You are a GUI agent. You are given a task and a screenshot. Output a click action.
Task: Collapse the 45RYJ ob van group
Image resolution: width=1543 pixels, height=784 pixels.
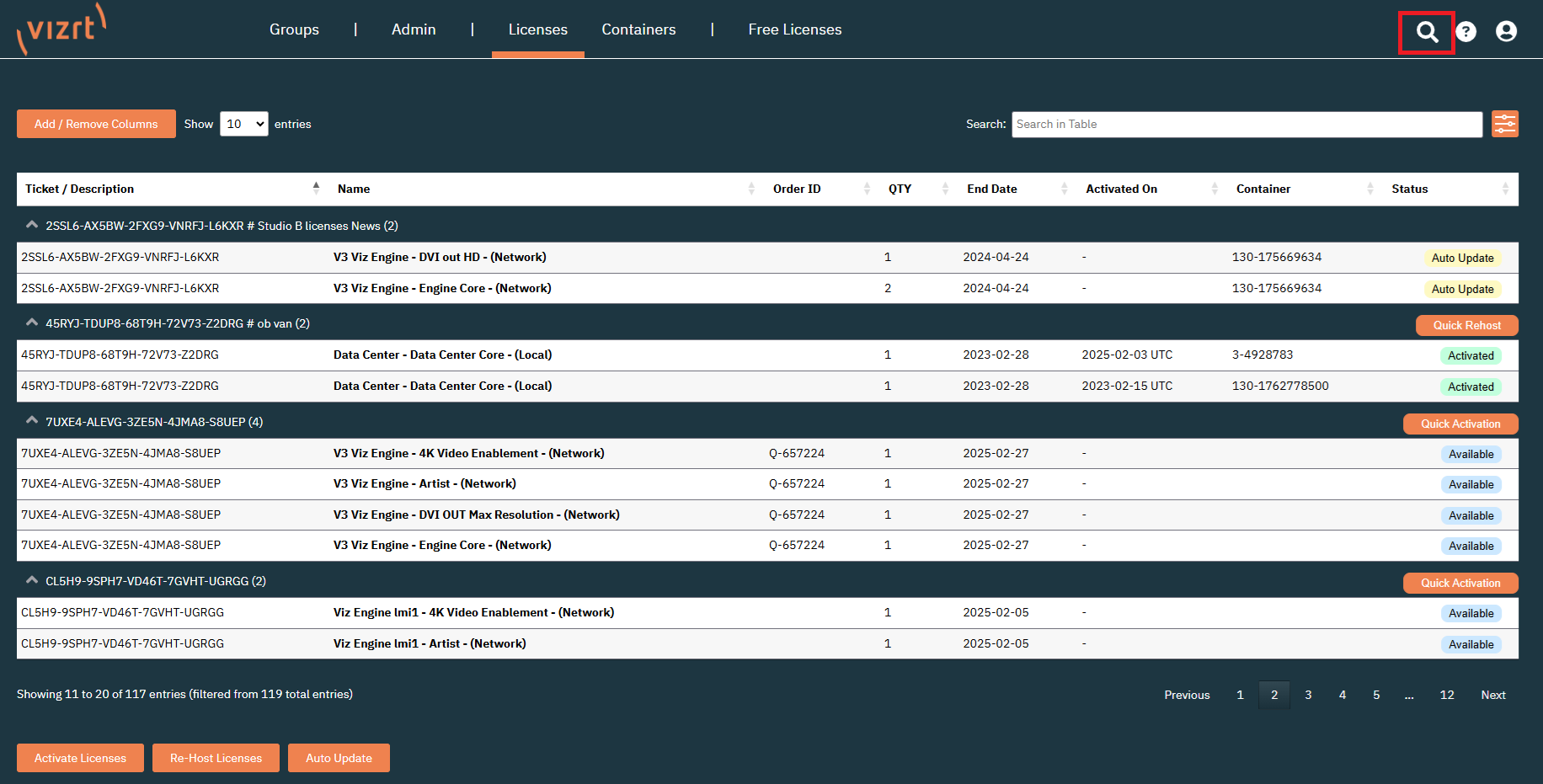(x=32, y=323)
